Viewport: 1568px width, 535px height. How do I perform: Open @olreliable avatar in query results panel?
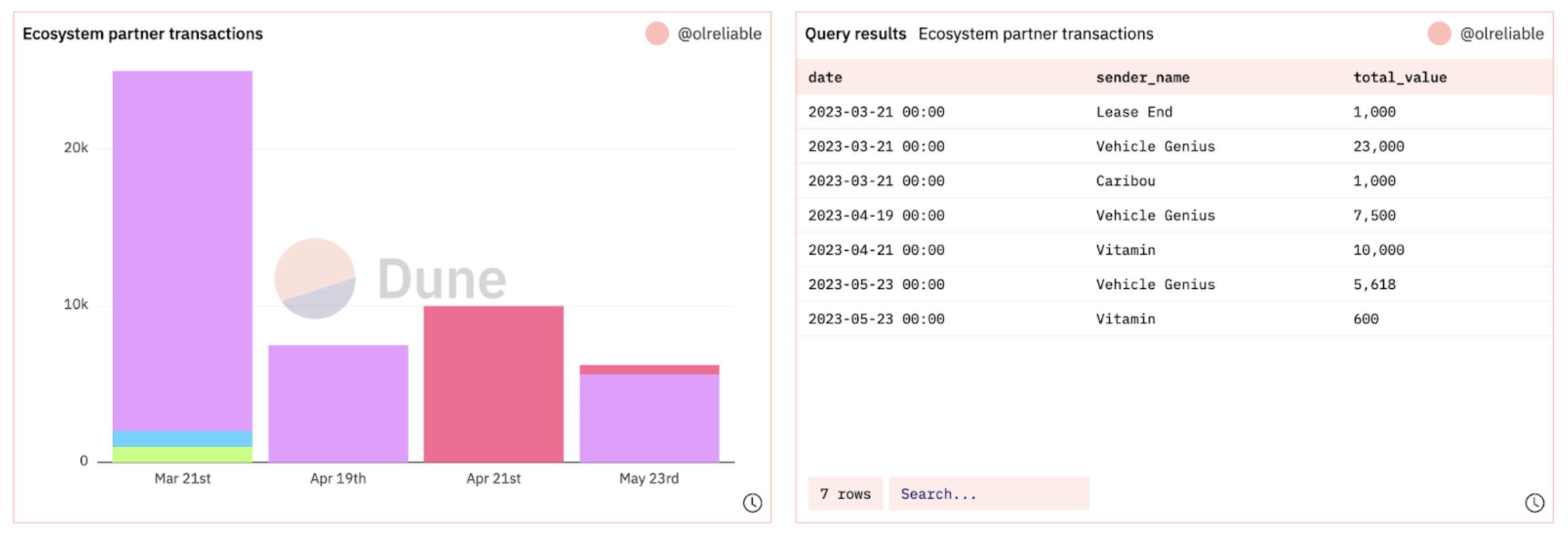[1439, 34]
